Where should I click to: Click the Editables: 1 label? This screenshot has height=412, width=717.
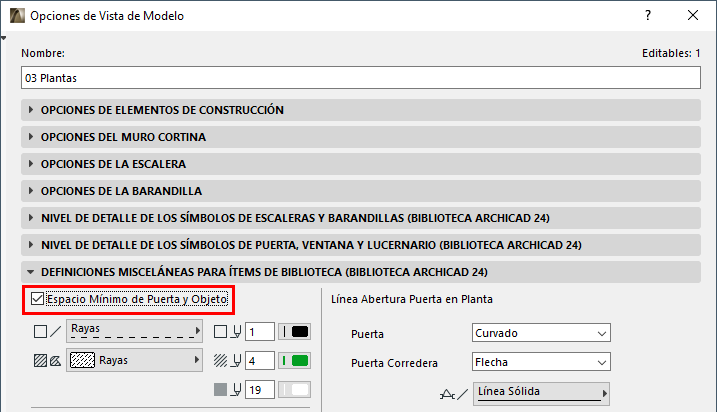pos(671,53)
